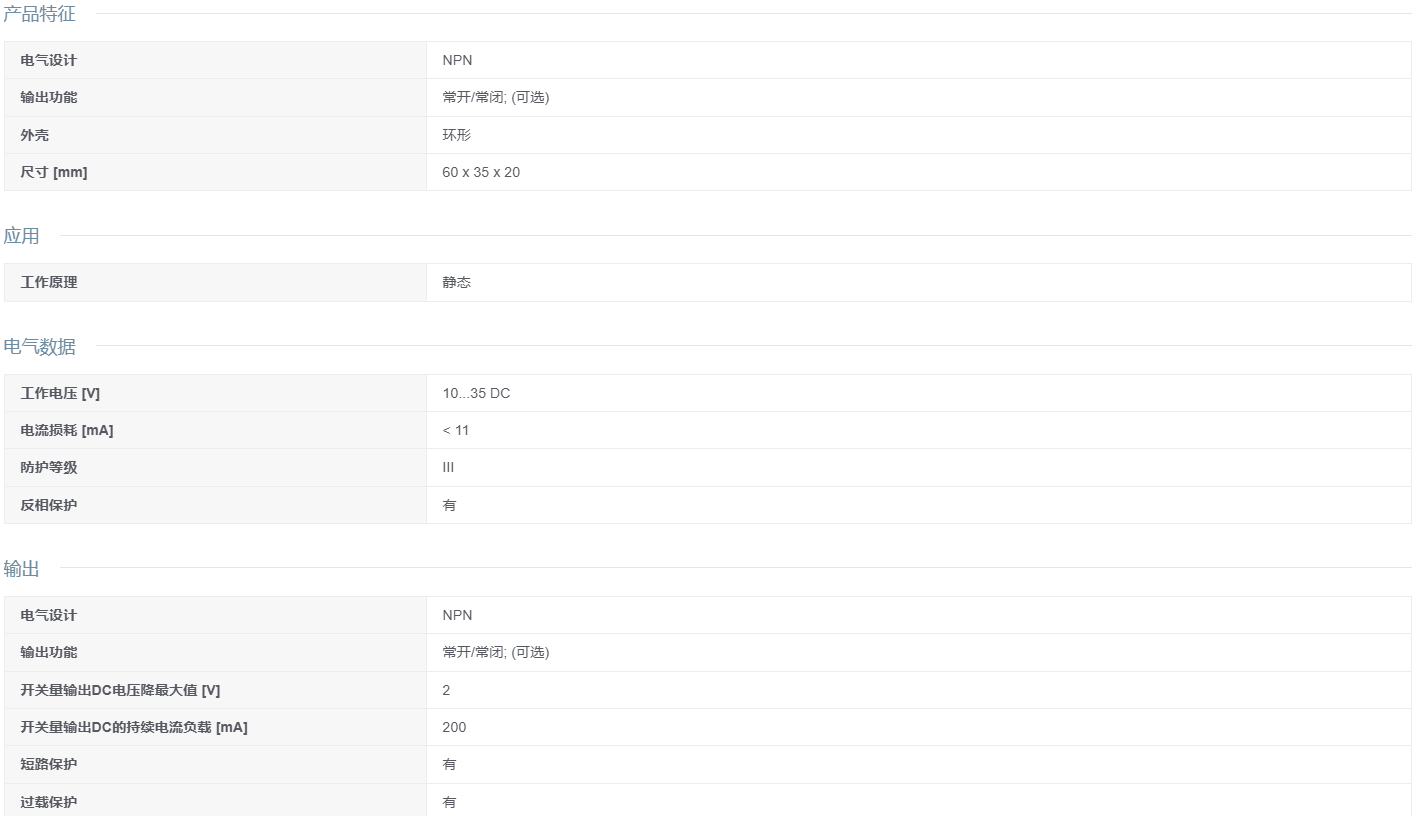Click the 静态 value
This screenshot has height=816, width=1421.
coord(456,282)
